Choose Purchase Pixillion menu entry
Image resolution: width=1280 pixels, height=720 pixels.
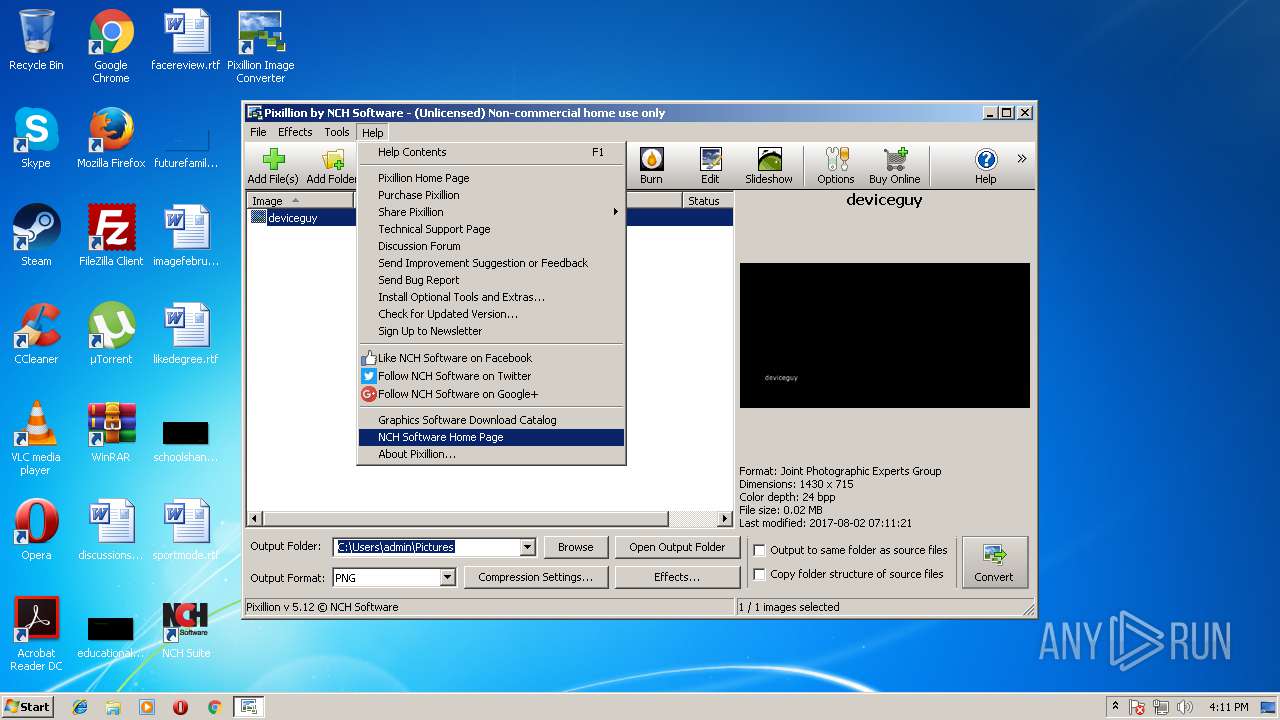click(491, 195)
